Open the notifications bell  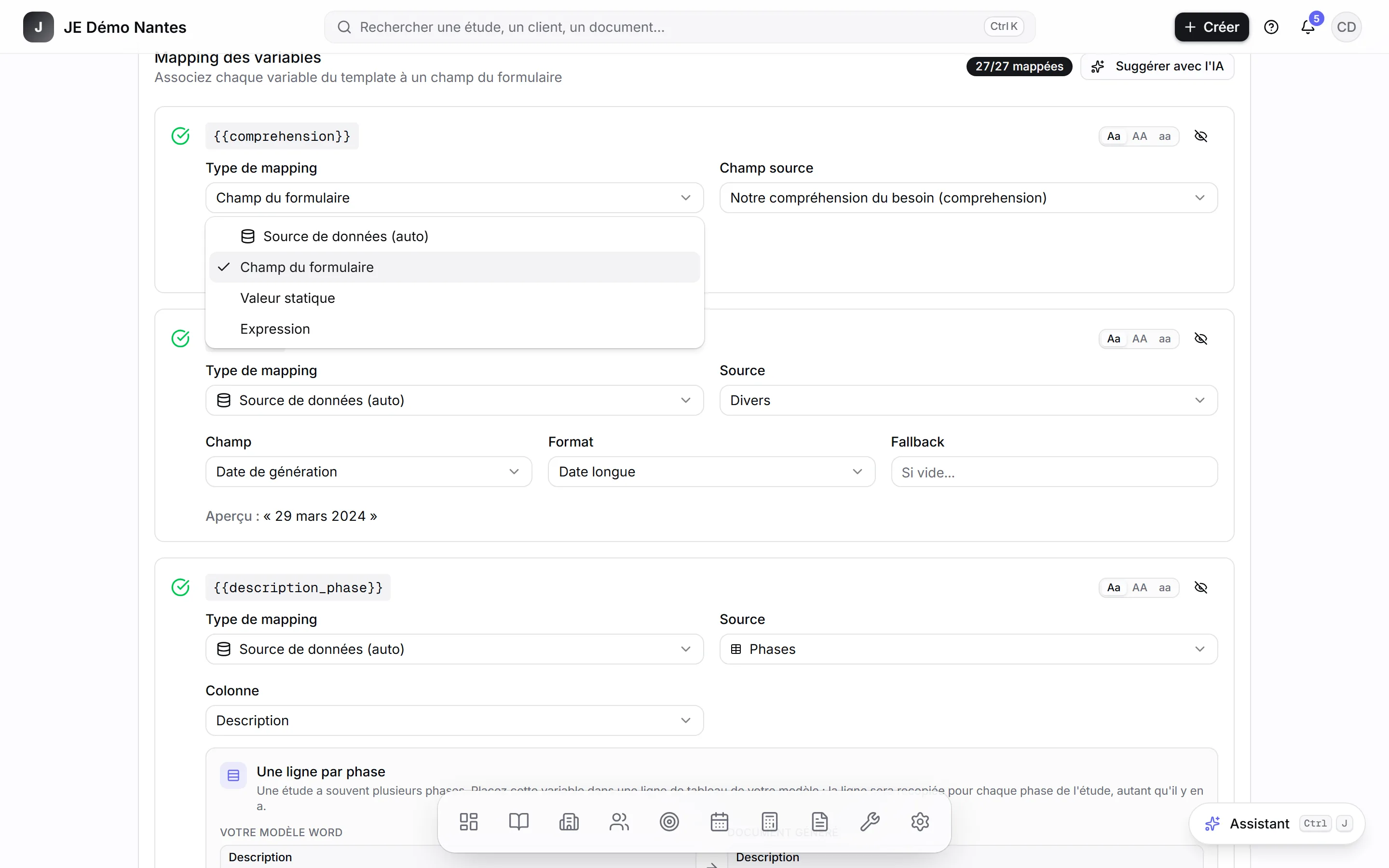tap(1308, 27)
